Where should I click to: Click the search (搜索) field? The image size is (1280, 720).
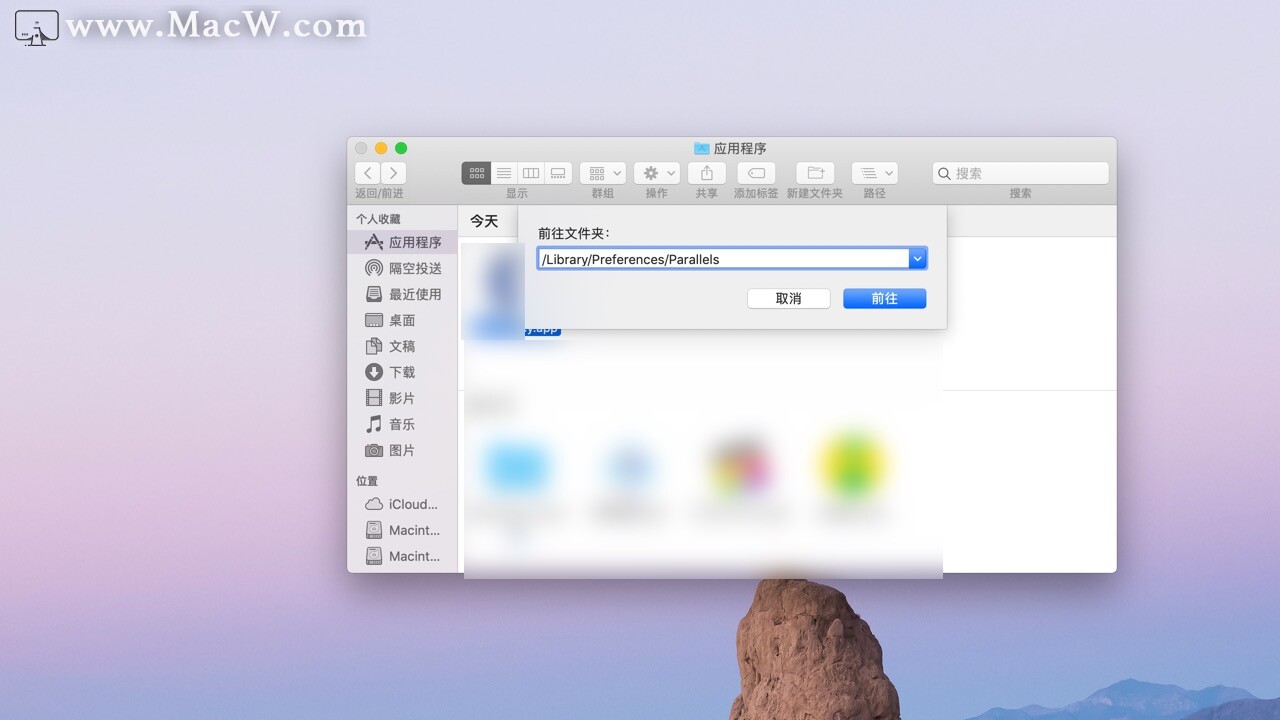click(1020, 173)
